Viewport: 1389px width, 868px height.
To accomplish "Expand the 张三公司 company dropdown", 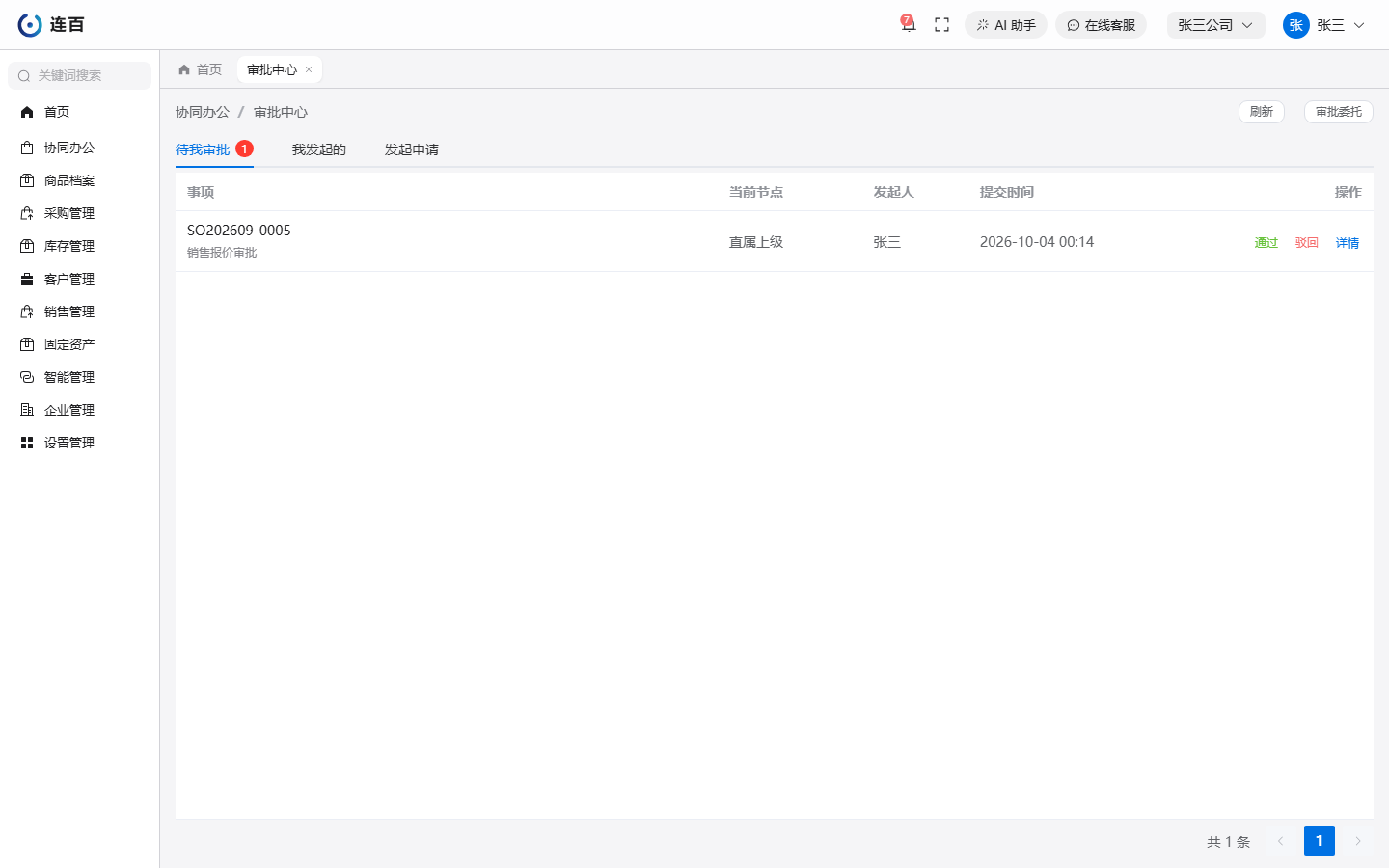I will coord(1215,25).
